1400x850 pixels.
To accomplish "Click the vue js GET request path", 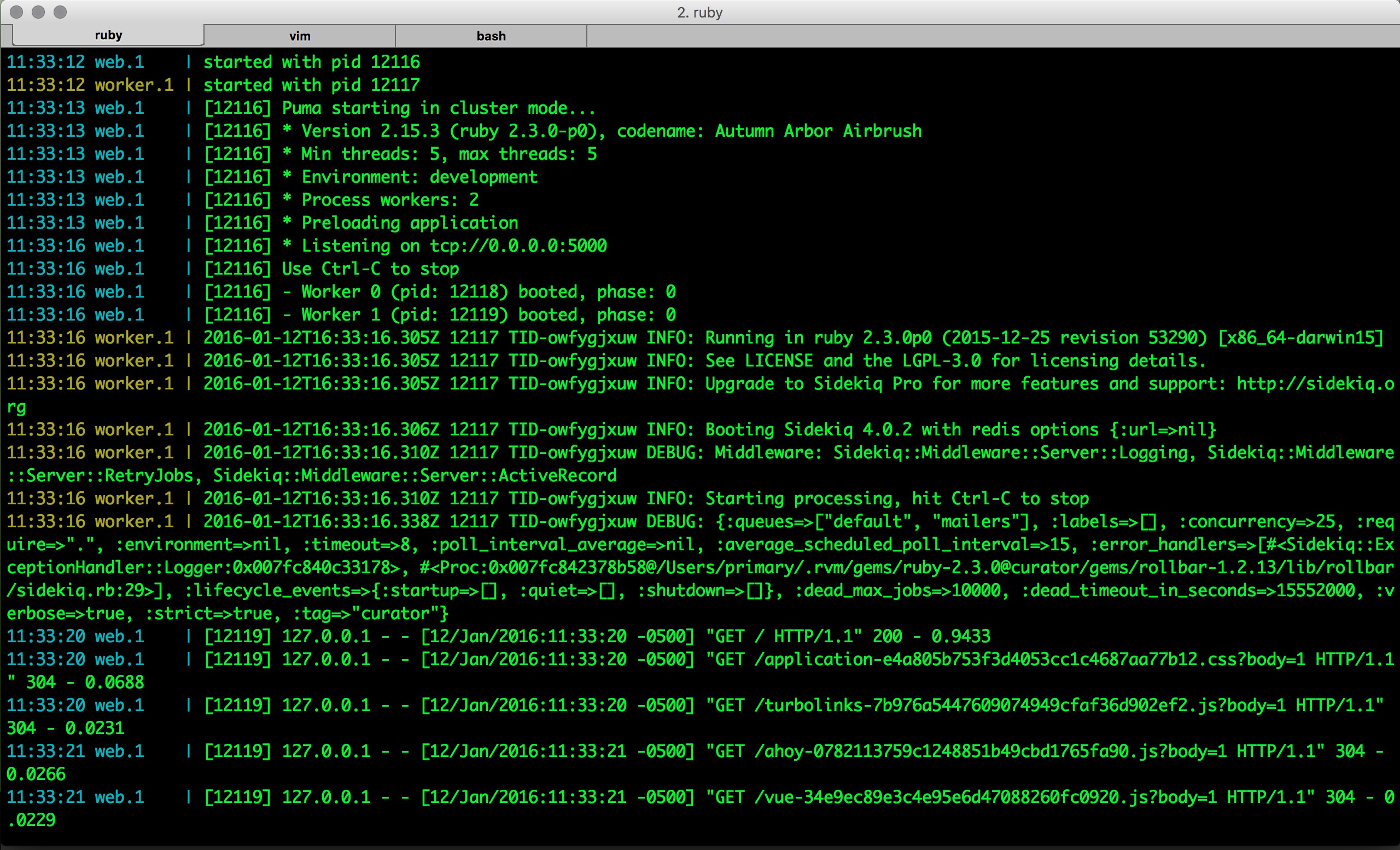I will point(986,797).
